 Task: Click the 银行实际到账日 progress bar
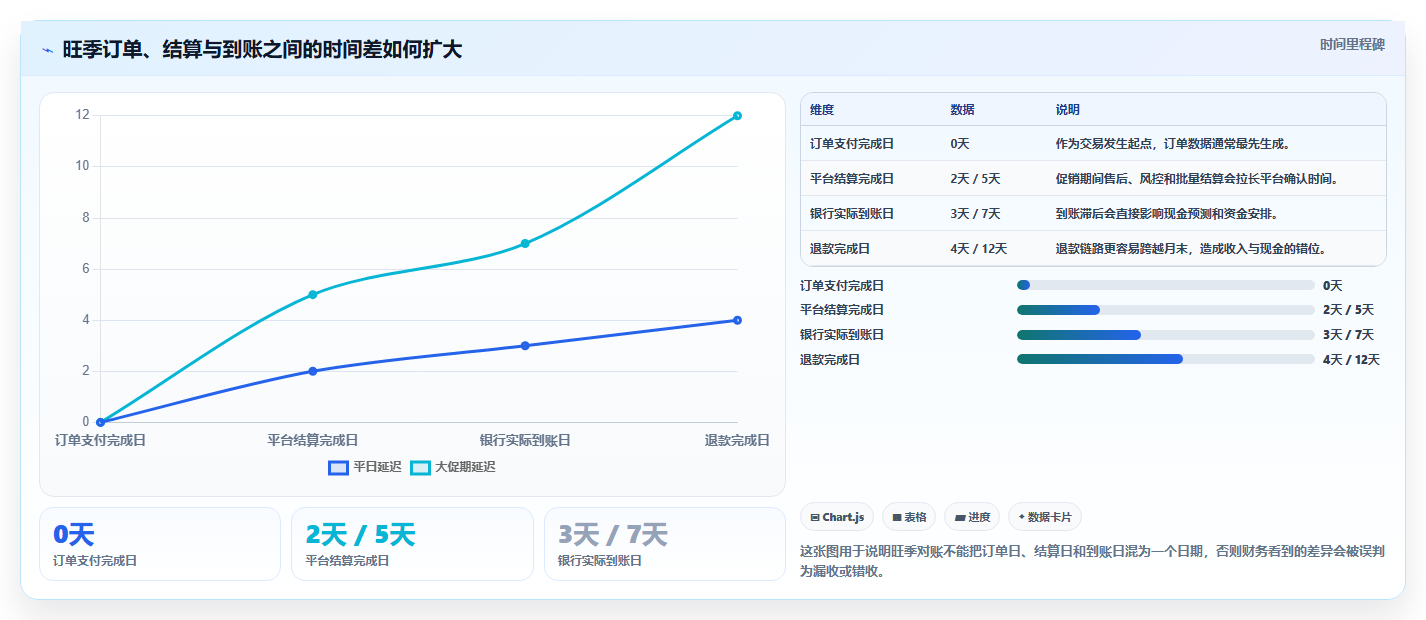(1165, 335)
